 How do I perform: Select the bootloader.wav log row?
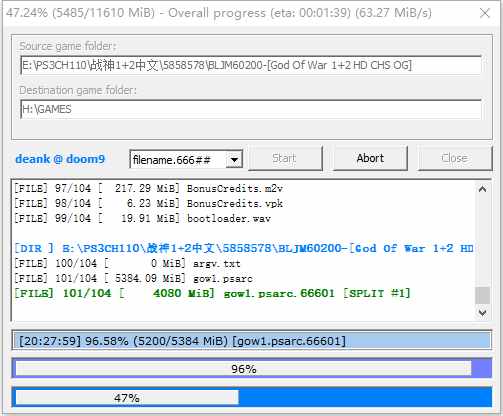[x=142, y=218]
